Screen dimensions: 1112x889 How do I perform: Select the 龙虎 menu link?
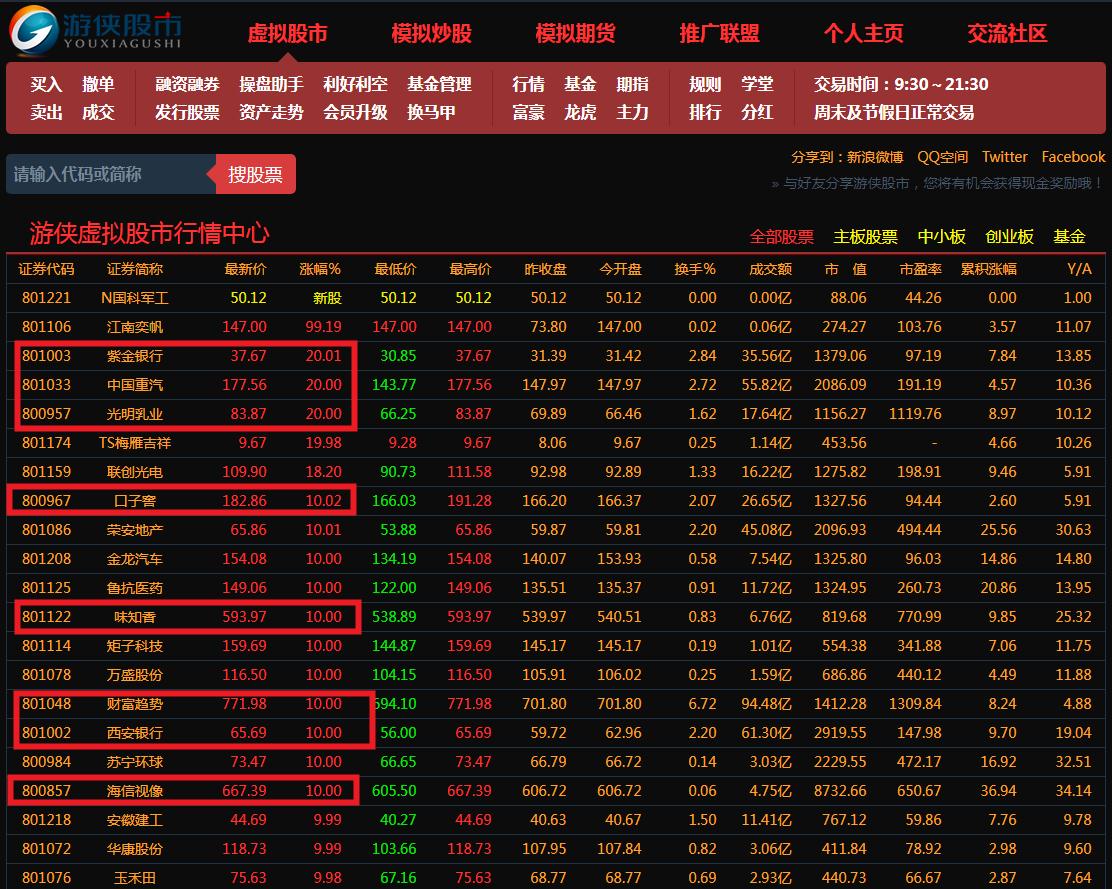click(580, 112)
